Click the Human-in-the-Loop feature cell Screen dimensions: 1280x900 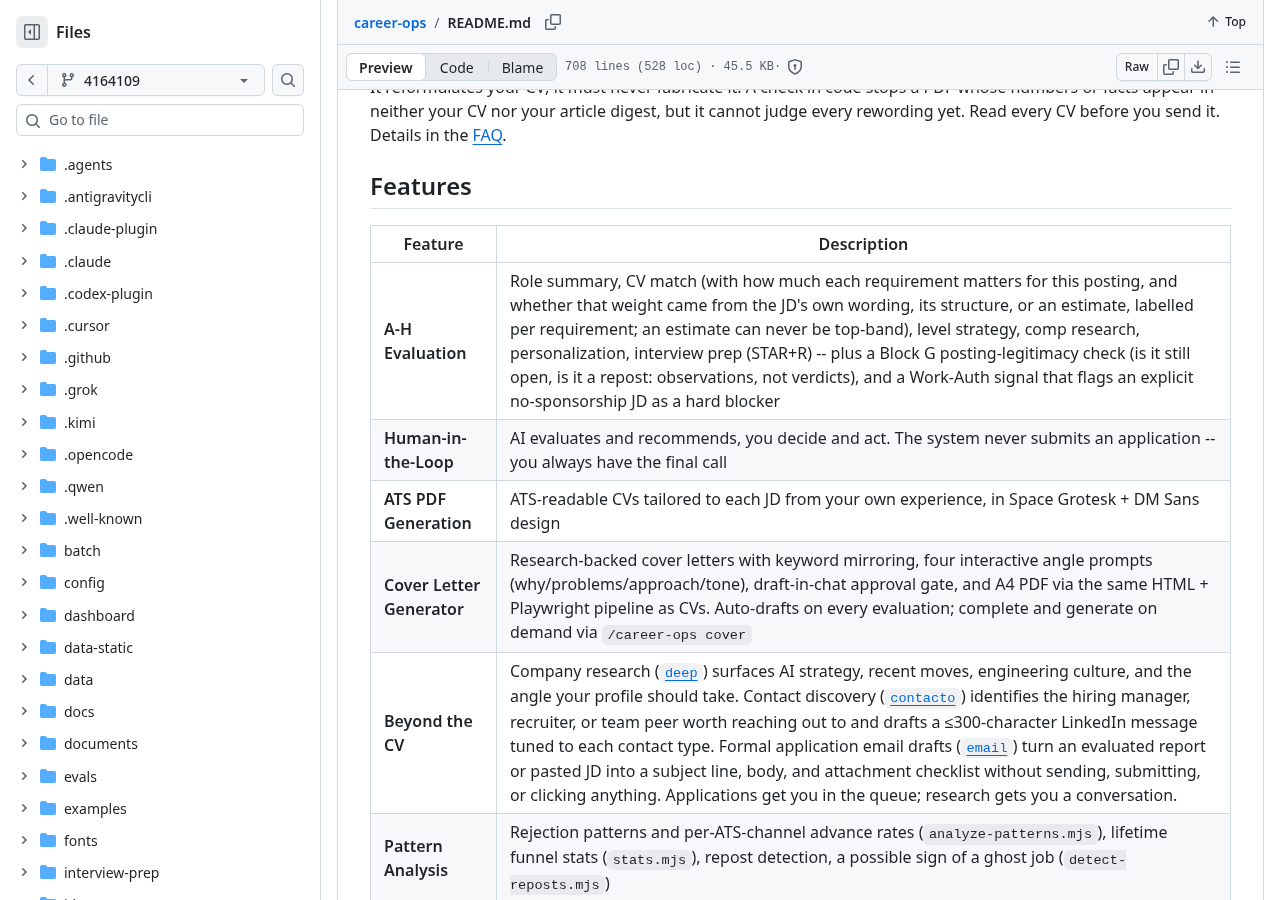(x=433, y=450)
